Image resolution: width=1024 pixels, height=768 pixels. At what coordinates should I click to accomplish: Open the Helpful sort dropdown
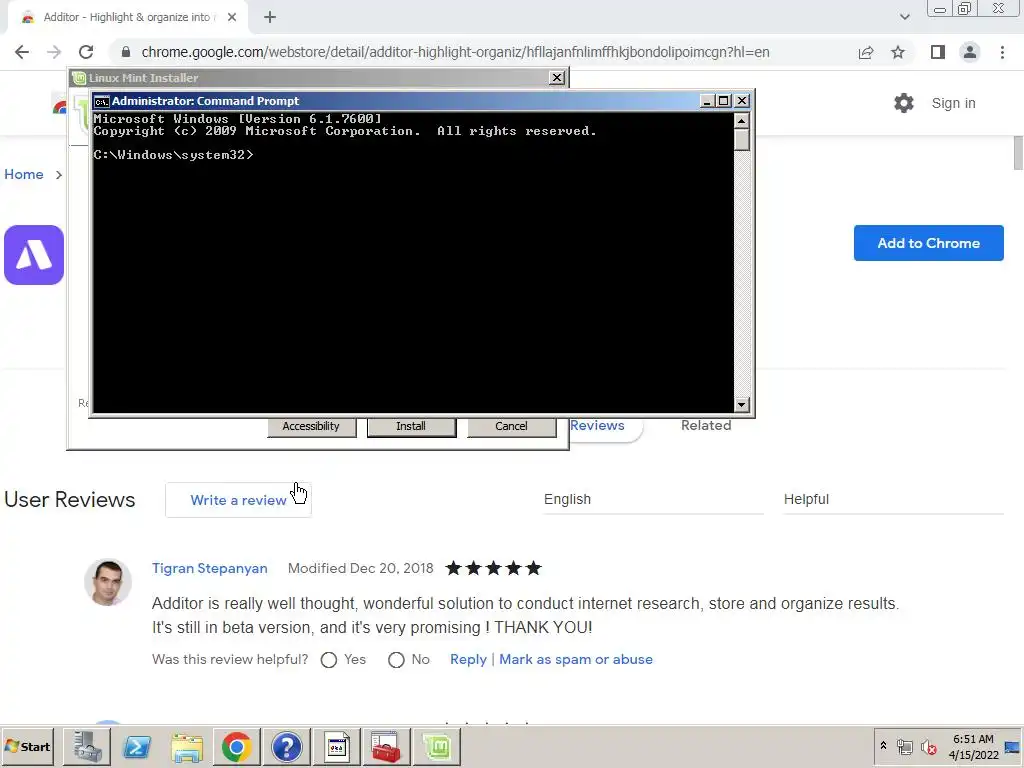(893, 500)
